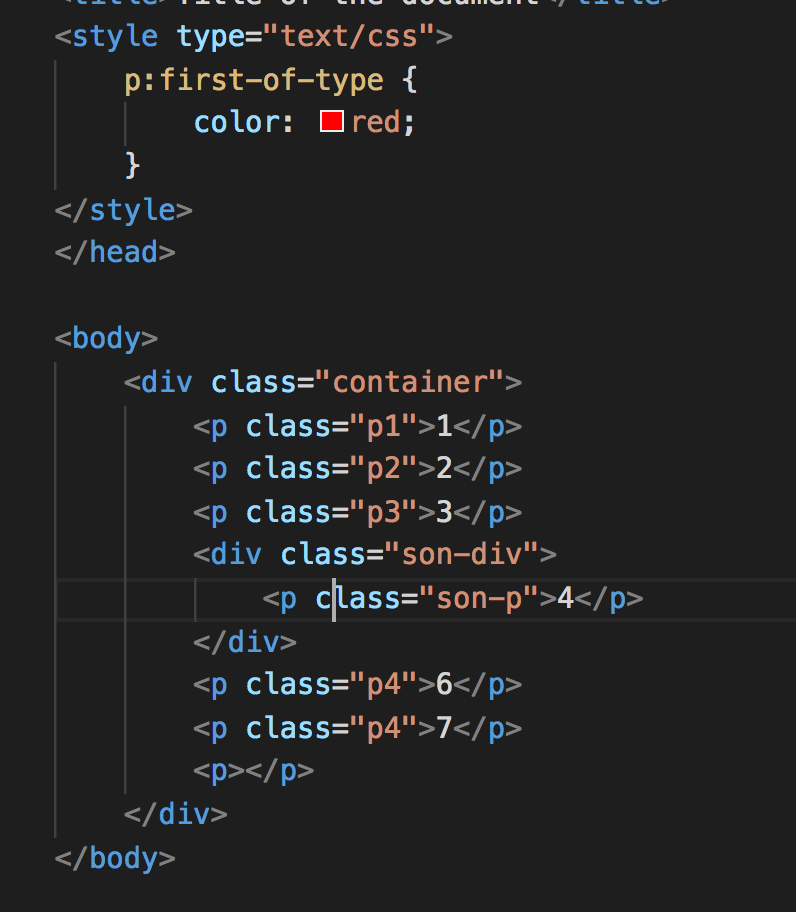The height and width of the screenshot is (912, 796).
Task: Click the opening body tag
Action: click(x=106, y=338)
